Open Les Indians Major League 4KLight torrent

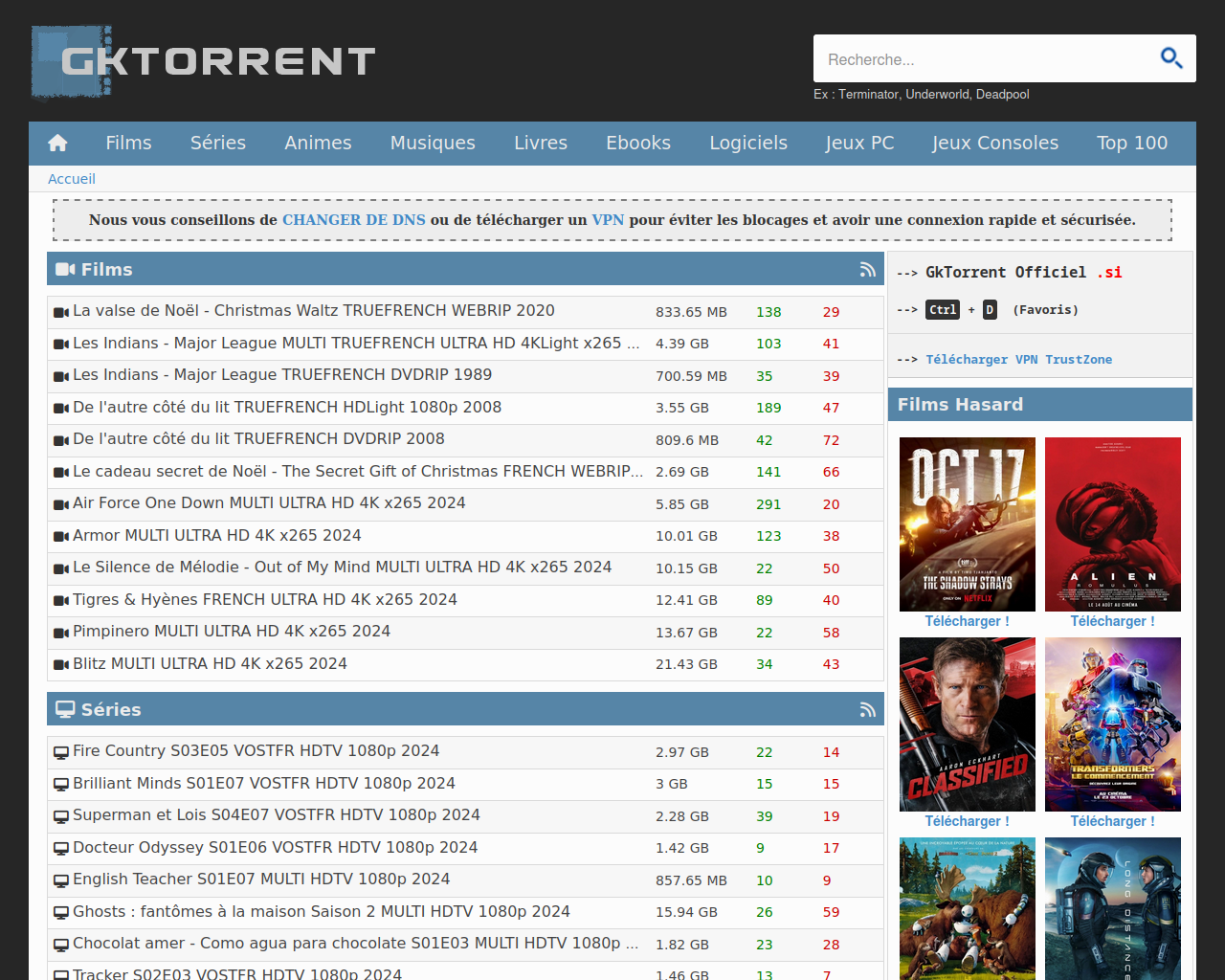click(x=356, y=343)
